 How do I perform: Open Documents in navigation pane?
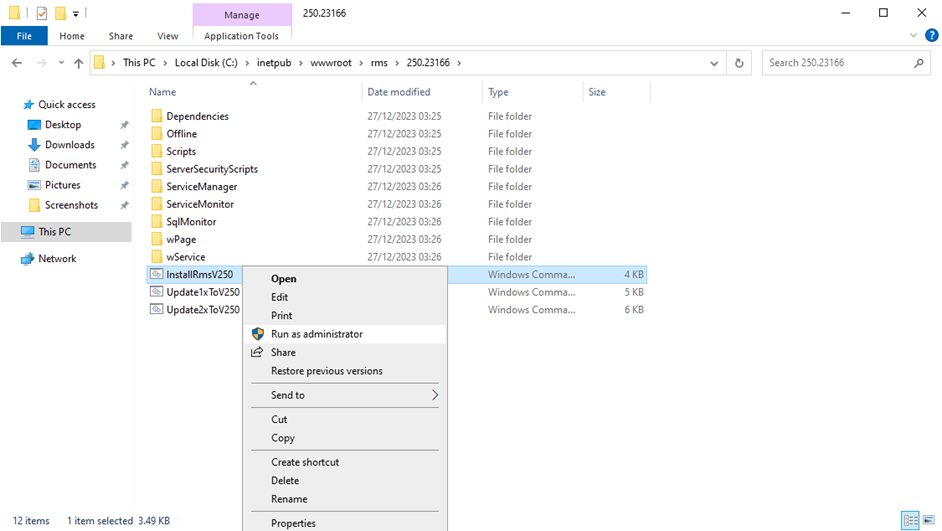click(x=70, y=165)
